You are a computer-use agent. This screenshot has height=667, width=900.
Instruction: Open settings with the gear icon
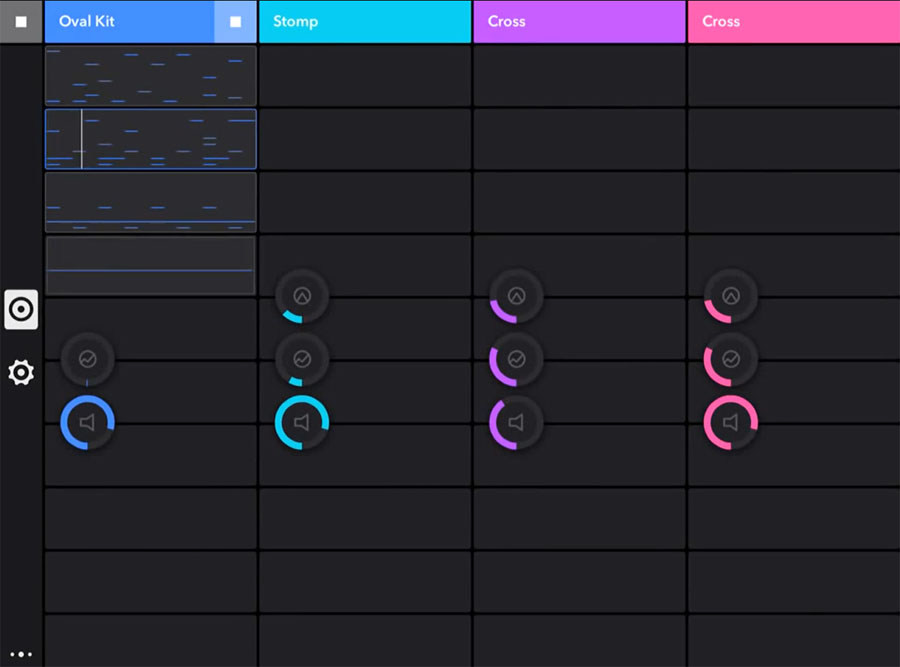pyautogui.click(x=21, y=373)
